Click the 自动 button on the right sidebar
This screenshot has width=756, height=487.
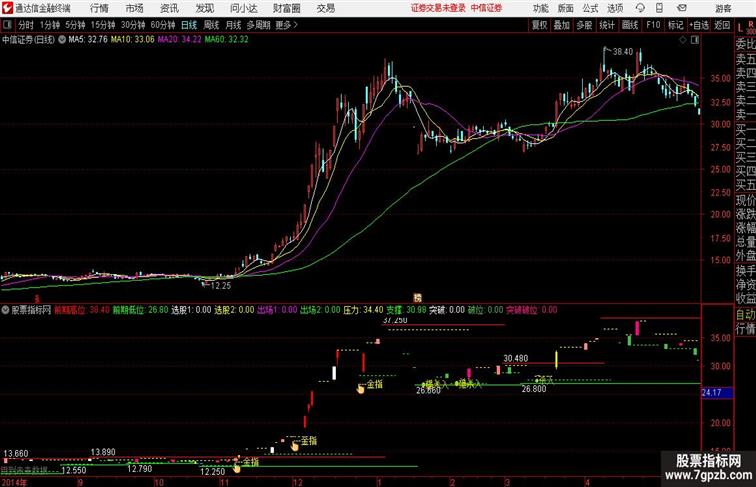click(x=745, y=315)
